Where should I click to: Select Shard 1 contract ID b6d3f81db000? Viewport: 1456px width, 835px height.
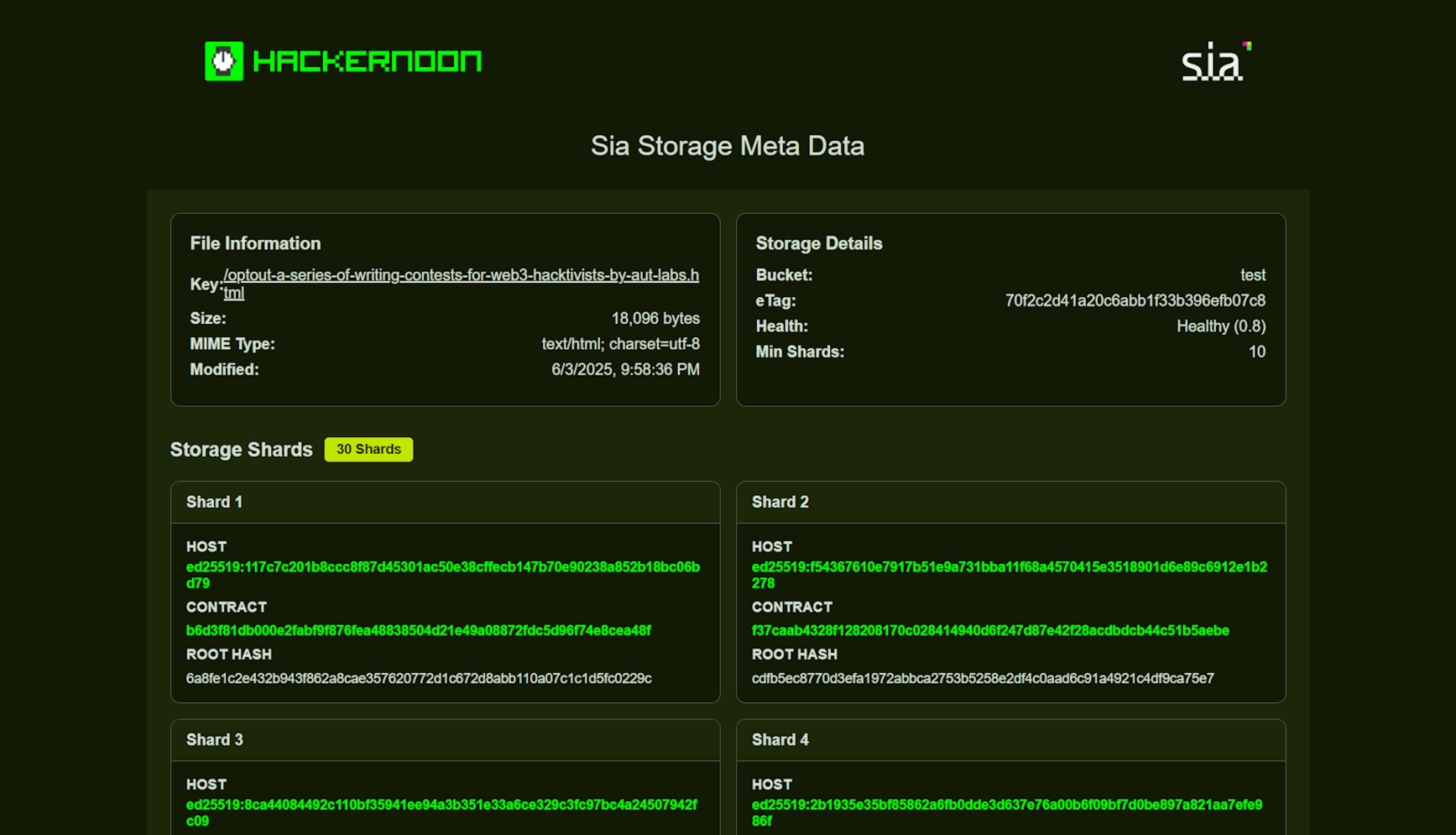[418, 630]
